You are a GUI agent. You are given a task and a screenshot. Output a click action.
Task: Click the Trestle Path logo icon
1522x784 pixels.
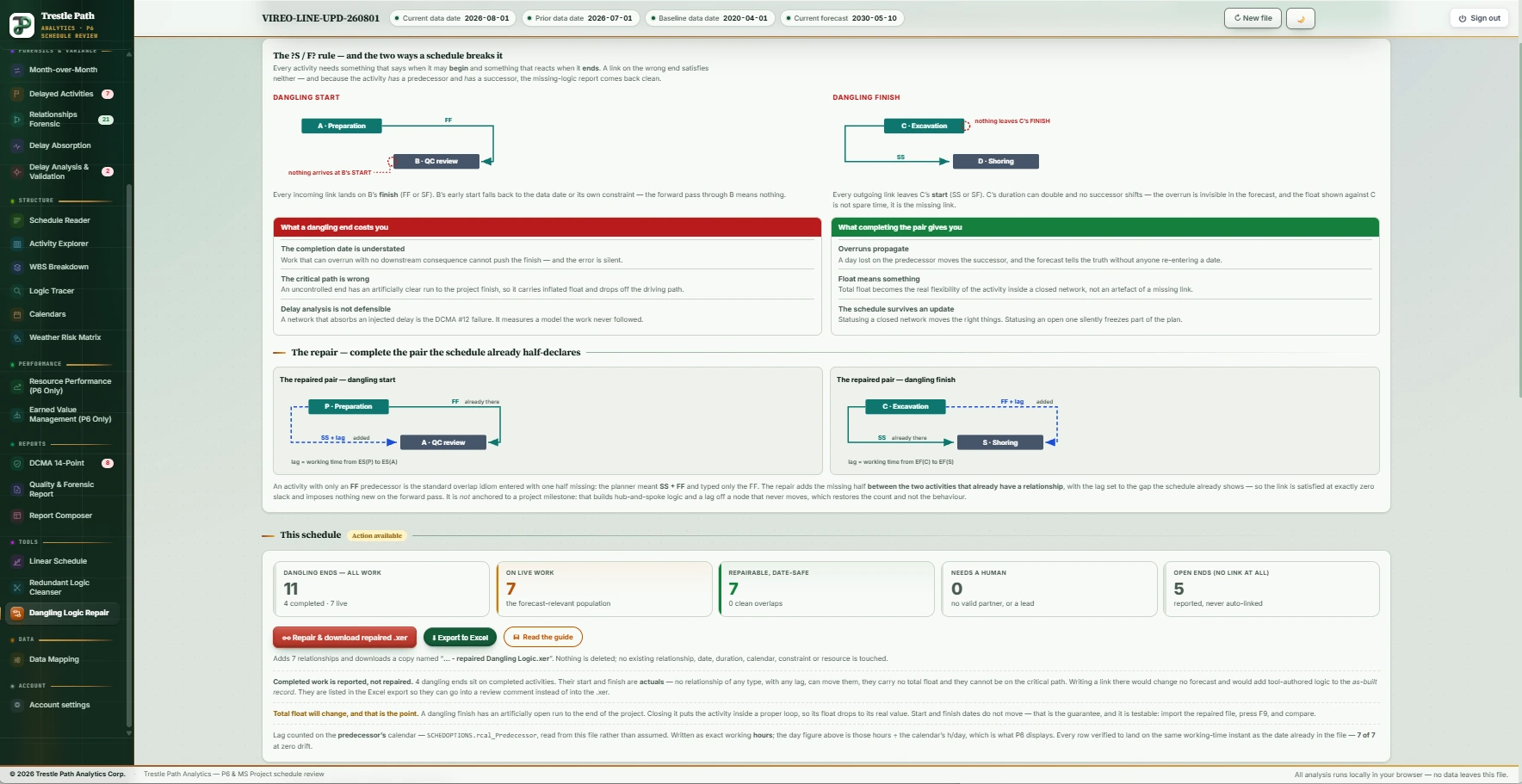pos(22,25)
